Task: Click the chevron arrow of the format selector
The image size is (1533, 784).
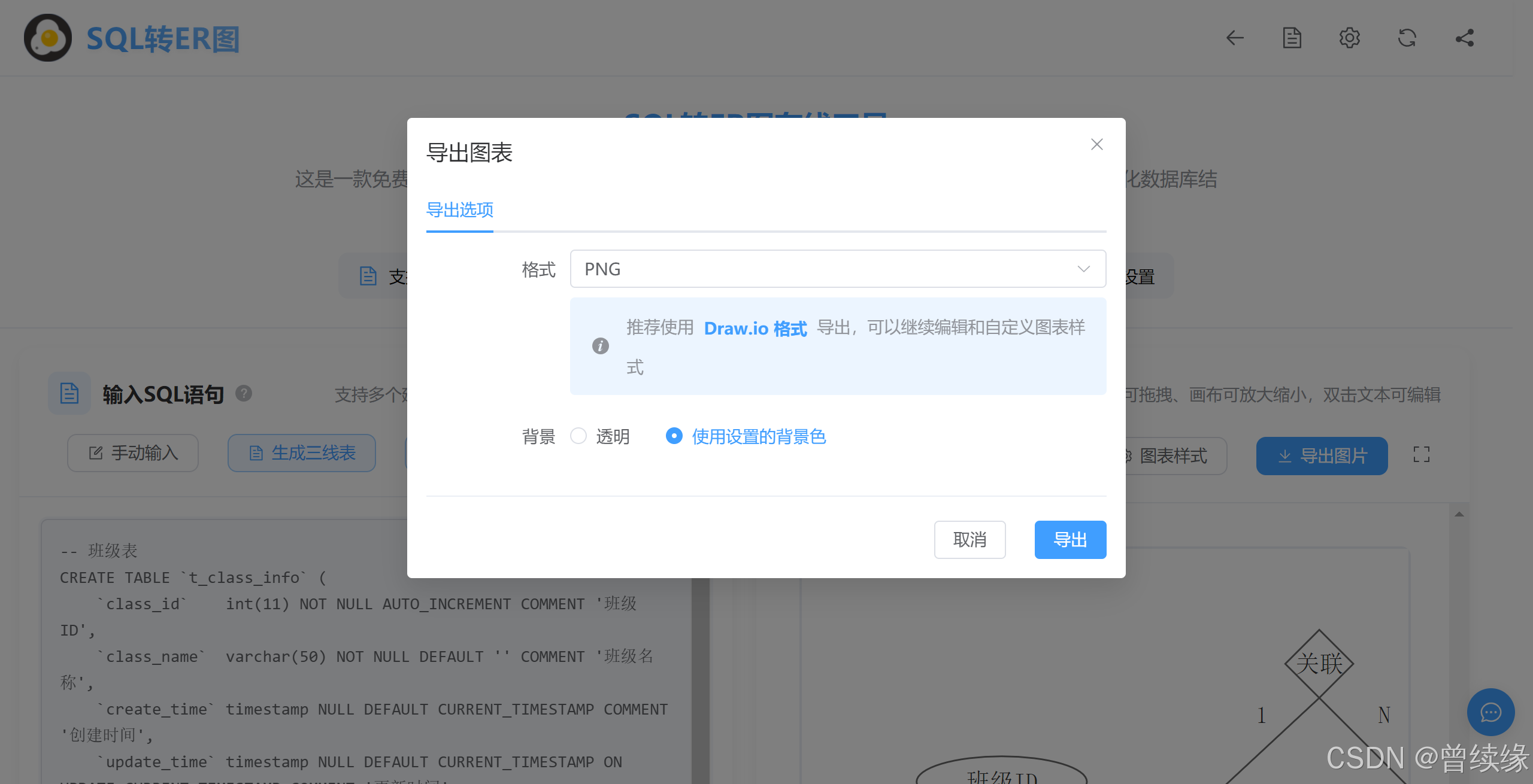Action: (x=1083, y=269)
